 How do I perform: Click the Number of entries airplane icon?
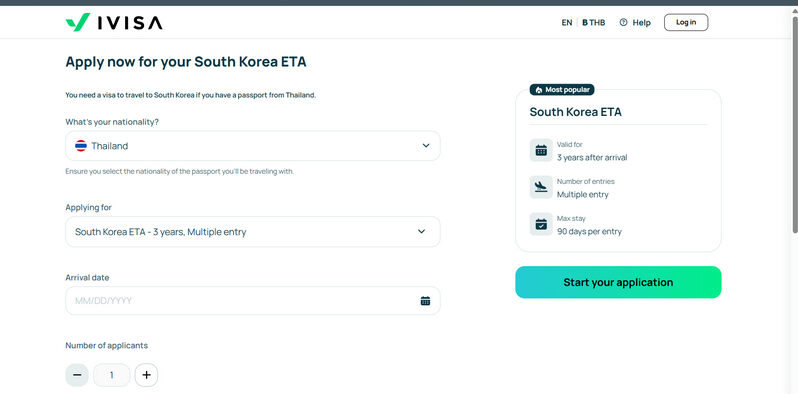pos(541,187)
